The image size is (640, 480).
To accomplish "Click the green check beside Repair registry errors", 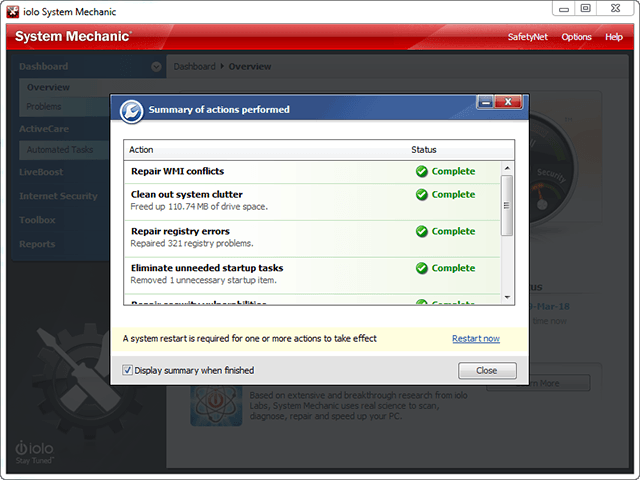I will pyautogui.click(x=422, y=231).
